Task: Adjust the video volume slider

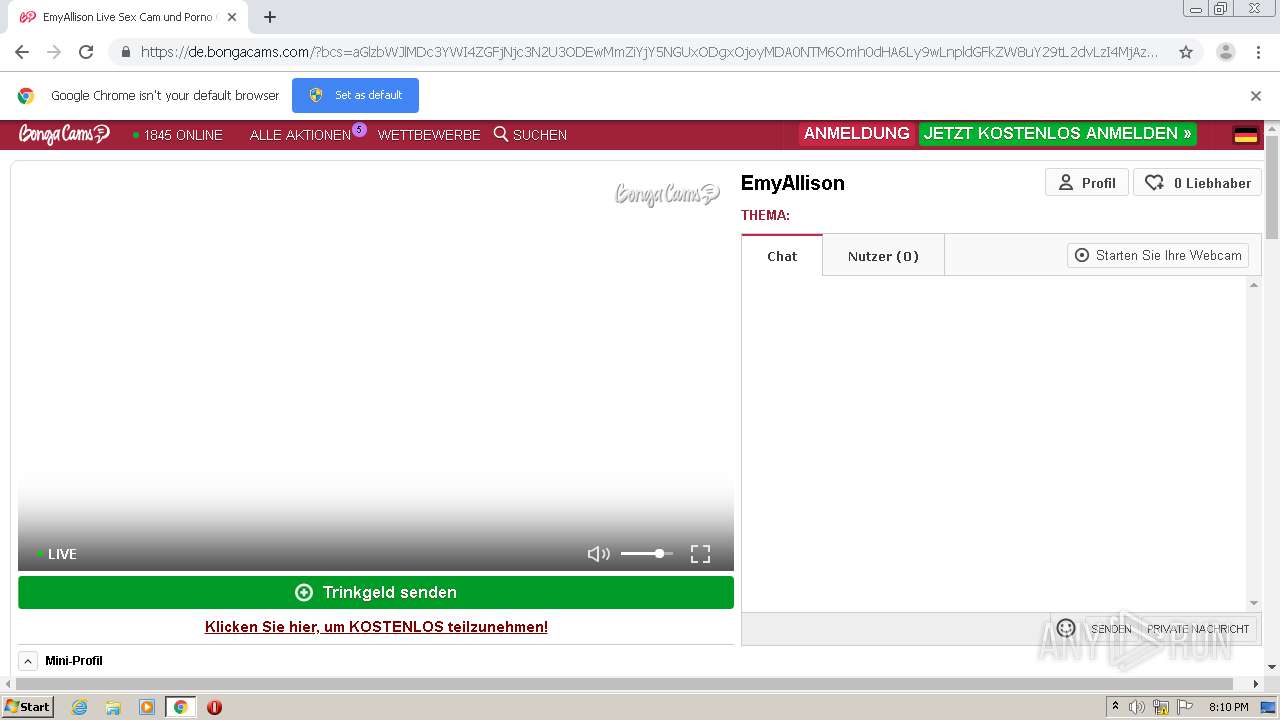Action: (x=646, y=553)
